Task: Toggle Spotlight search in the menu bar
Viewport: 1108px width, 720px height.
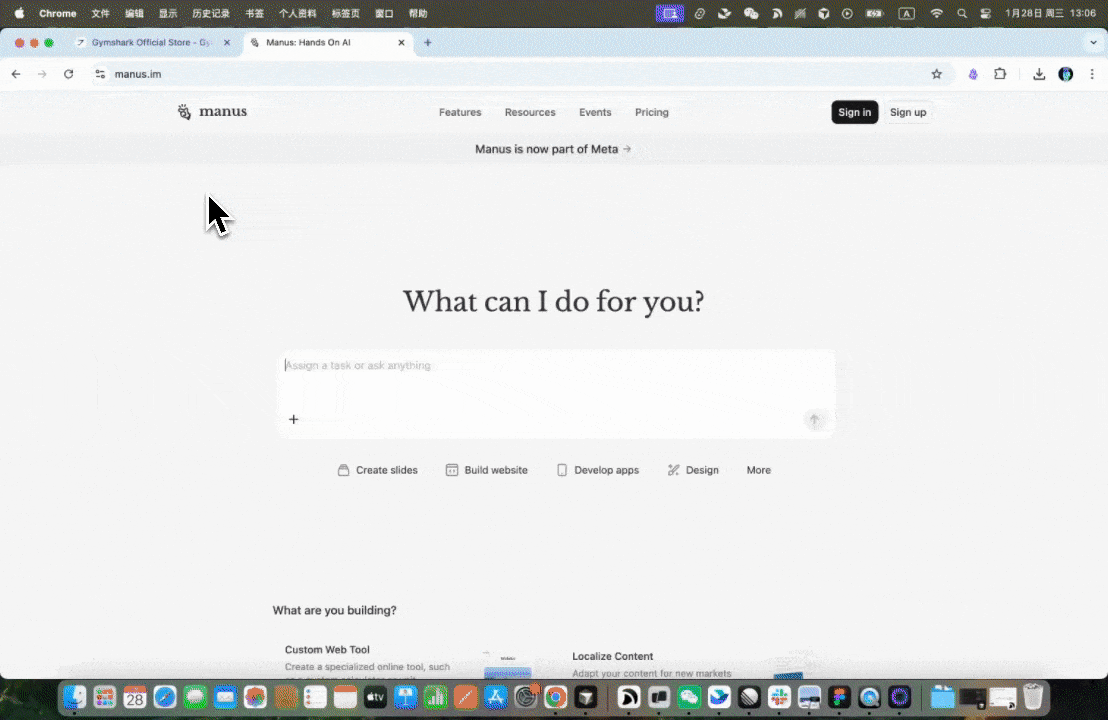Action: tap(961, 13)
